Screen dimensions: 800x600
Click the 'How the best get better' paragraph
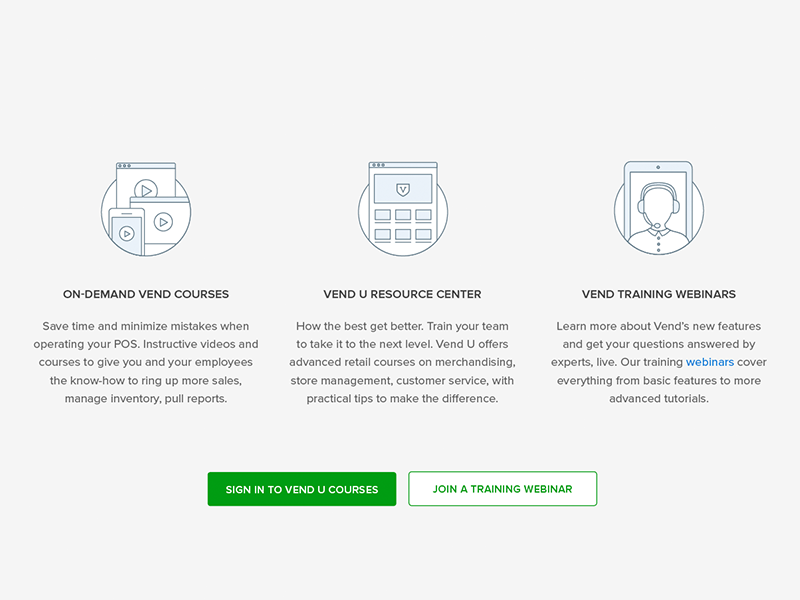click(x=403, y=362)
